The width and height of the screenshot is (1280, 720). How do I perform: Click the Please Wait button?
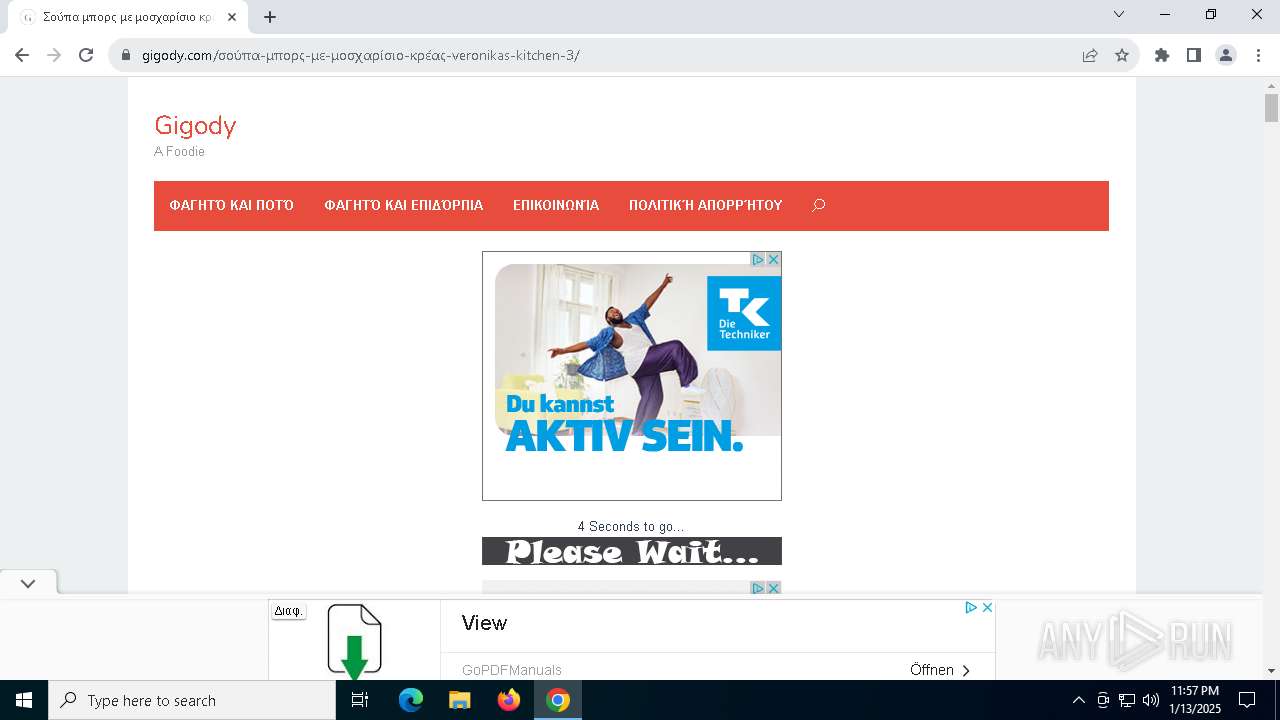pos(632,551)
